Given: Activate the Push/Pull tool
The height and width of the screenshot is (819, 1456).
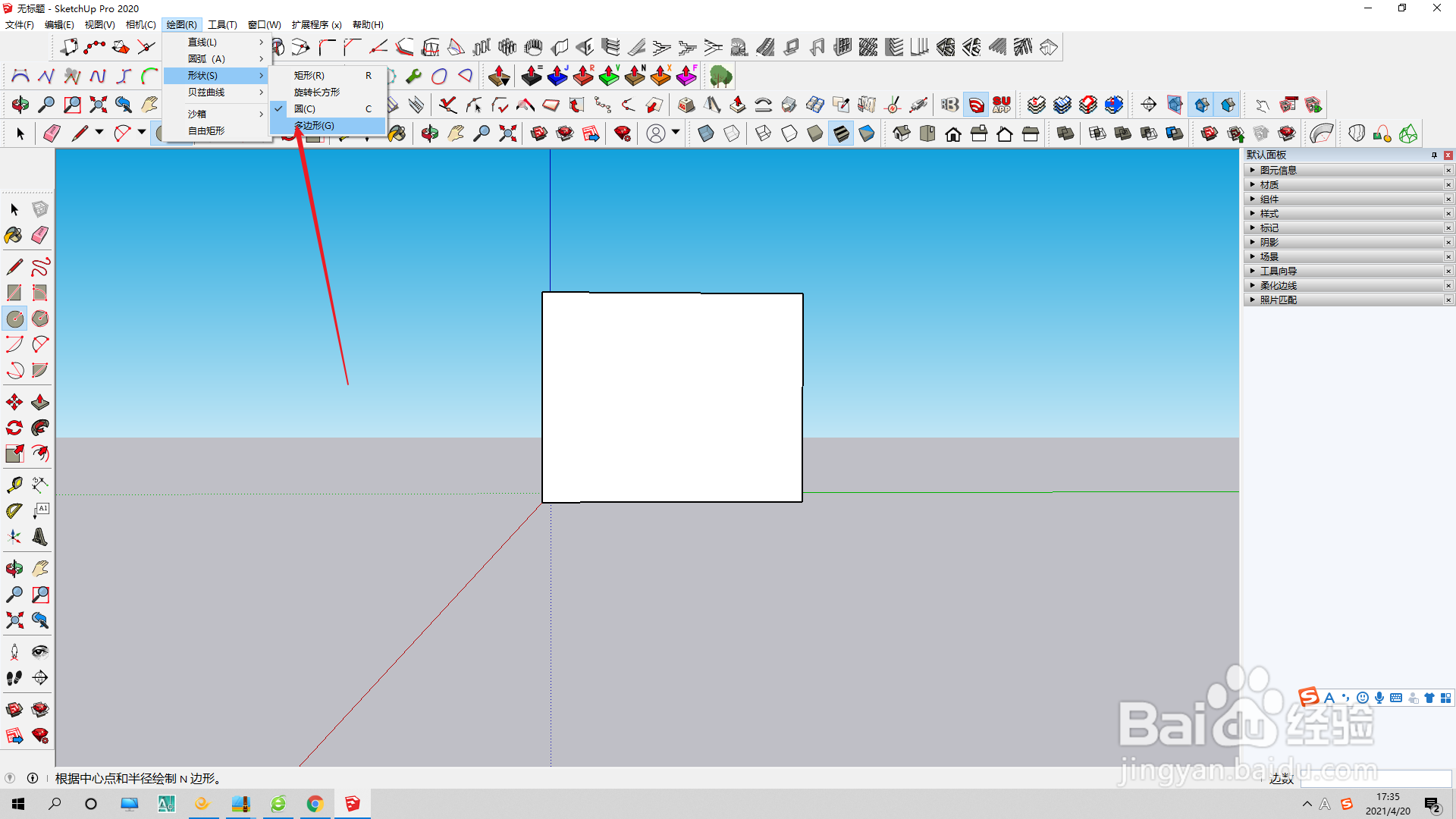Looking at the screenshot, I should point(40,402).
